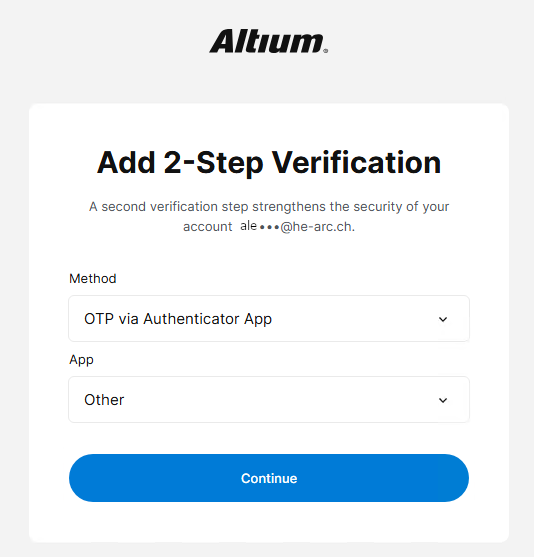The width and height of the screenshot is (534, 557).
Task: Select the OTP via Authenticator App text
Action: click(x=178, y=319)
